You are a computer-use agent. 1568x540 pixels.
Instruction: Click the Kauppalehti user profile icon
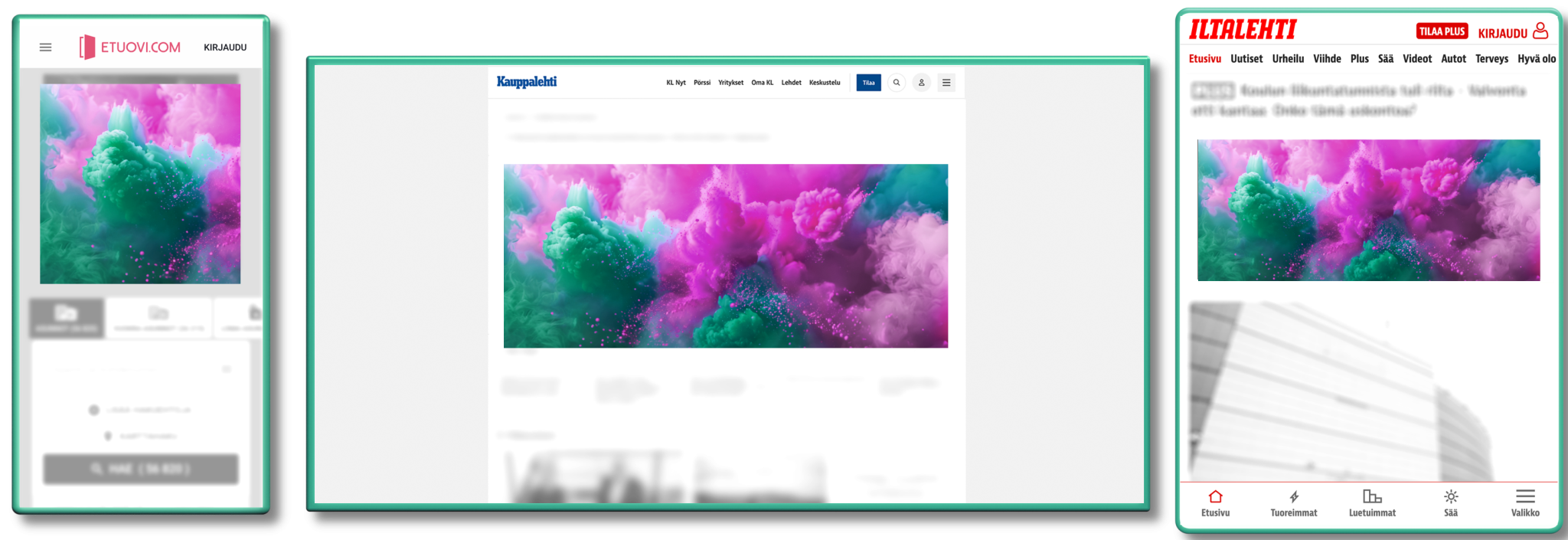(922, 83)
